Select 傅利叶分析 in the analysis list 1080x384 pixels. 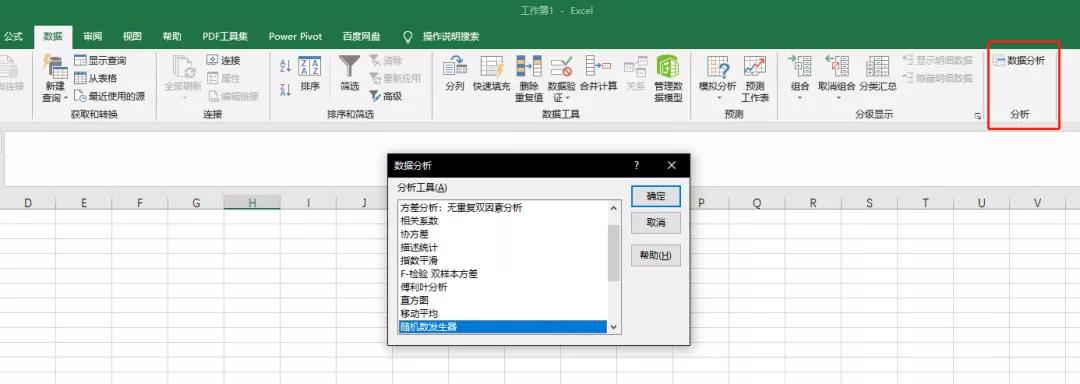coord(503,287)
